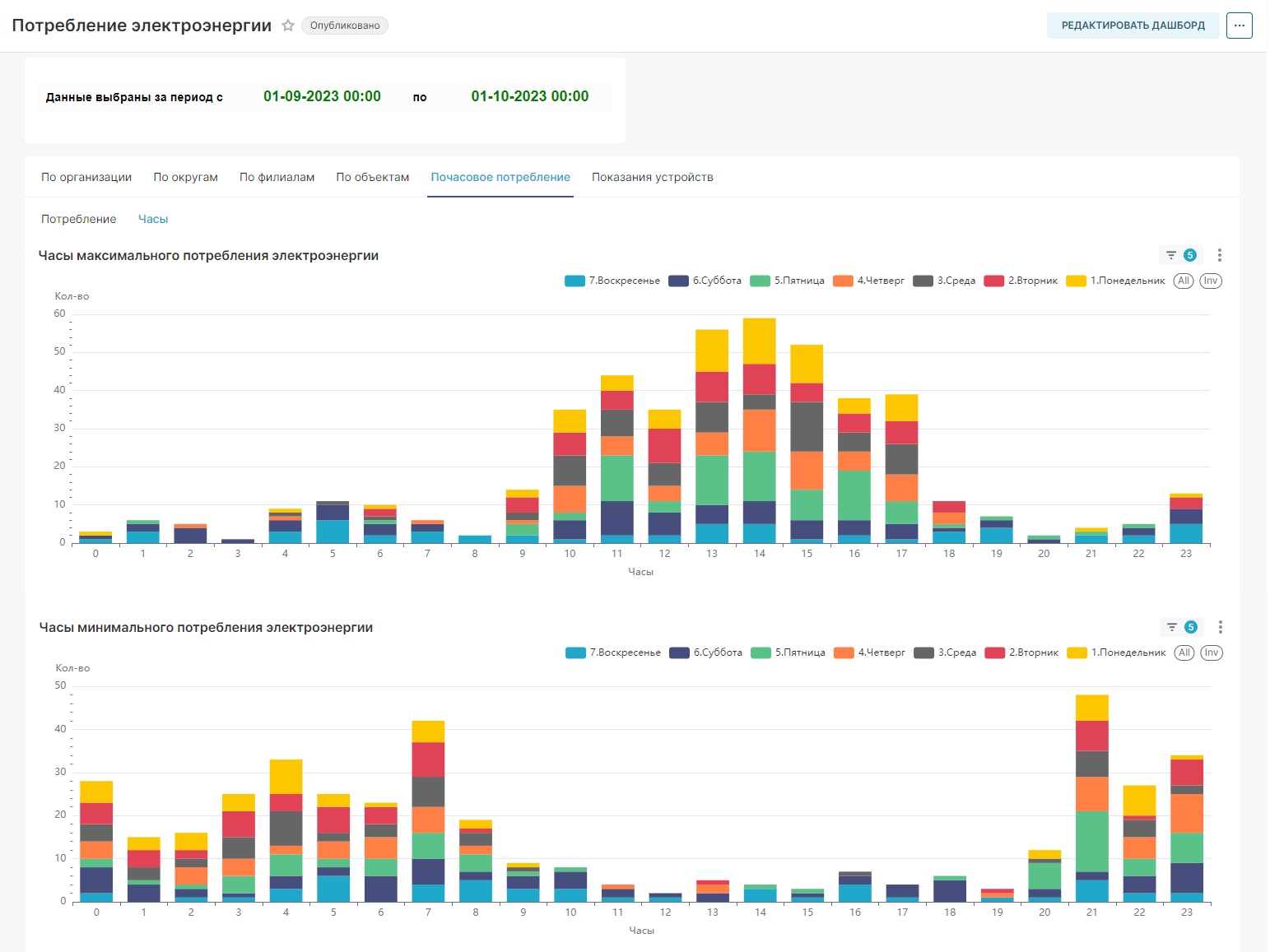The width and height of the screenshot is (1270, 952).
Task: Switch to По округам tab
Action: (185, 177)
